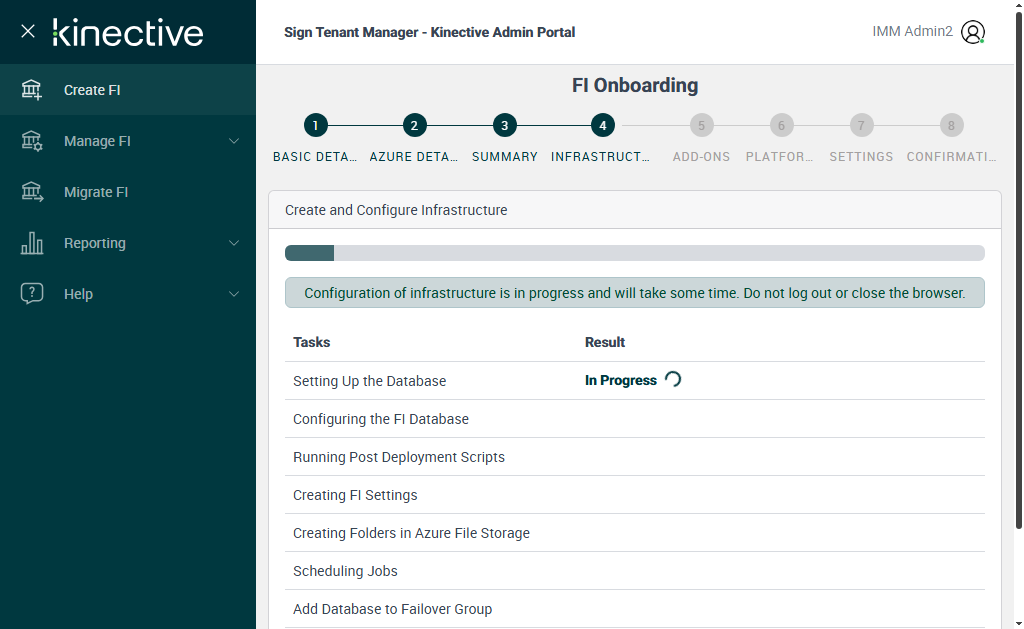This screenshot has height=629, width=1024.
Task: Click the AZURE DETA… step label
Action: pos(414,157)
